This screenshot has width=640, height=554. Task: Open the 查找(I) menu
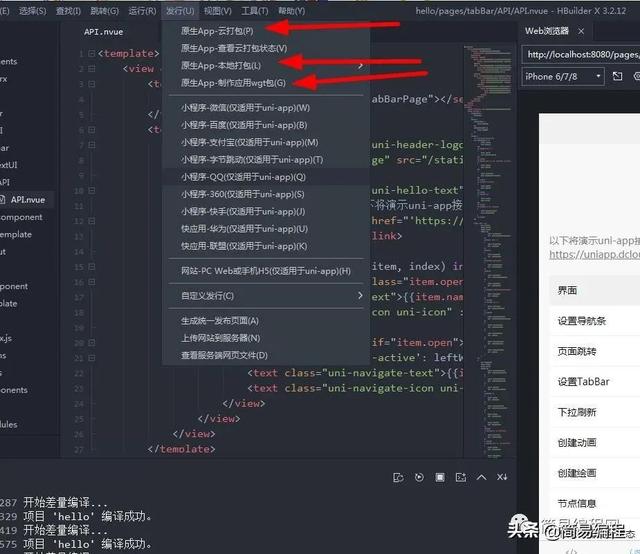[x=68, y=11]
